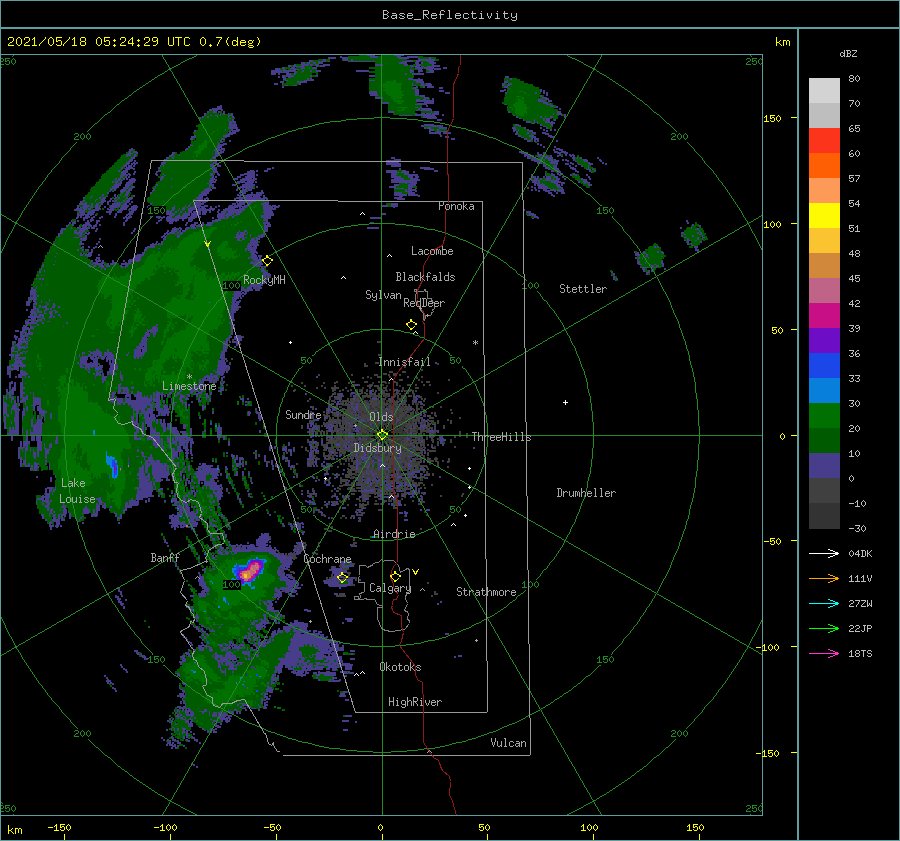The image size is (900, 841).
Task: Select the 80 dBZ light gray swatch
Action: click(x=824, y=91)
